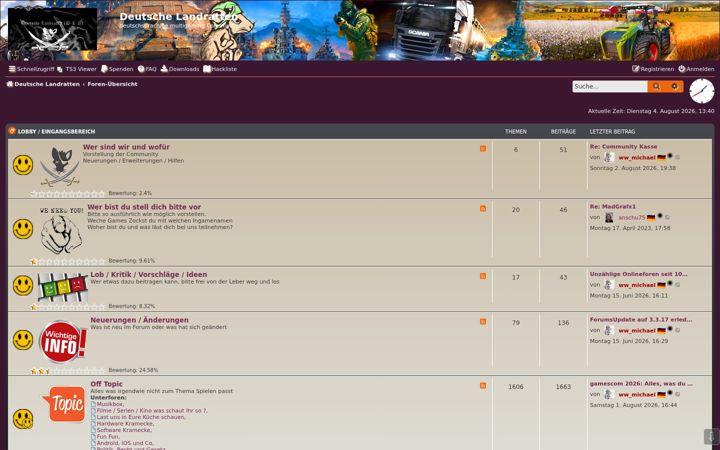720x450 pixels.
Task: Click anschu75 avatar image
Action: tap(609, 217)
